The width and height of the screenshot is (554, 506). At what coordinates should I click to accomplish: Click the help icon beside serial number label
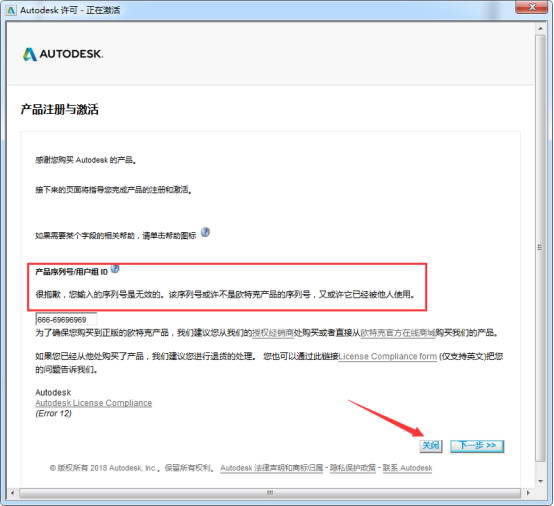tap(115, 269)
